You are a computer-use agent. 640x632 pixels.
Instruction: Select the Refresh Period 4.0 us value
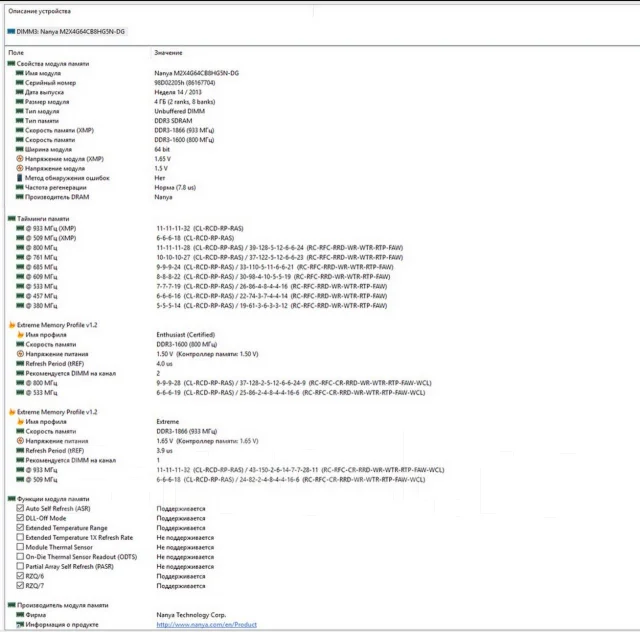(164, 364)
